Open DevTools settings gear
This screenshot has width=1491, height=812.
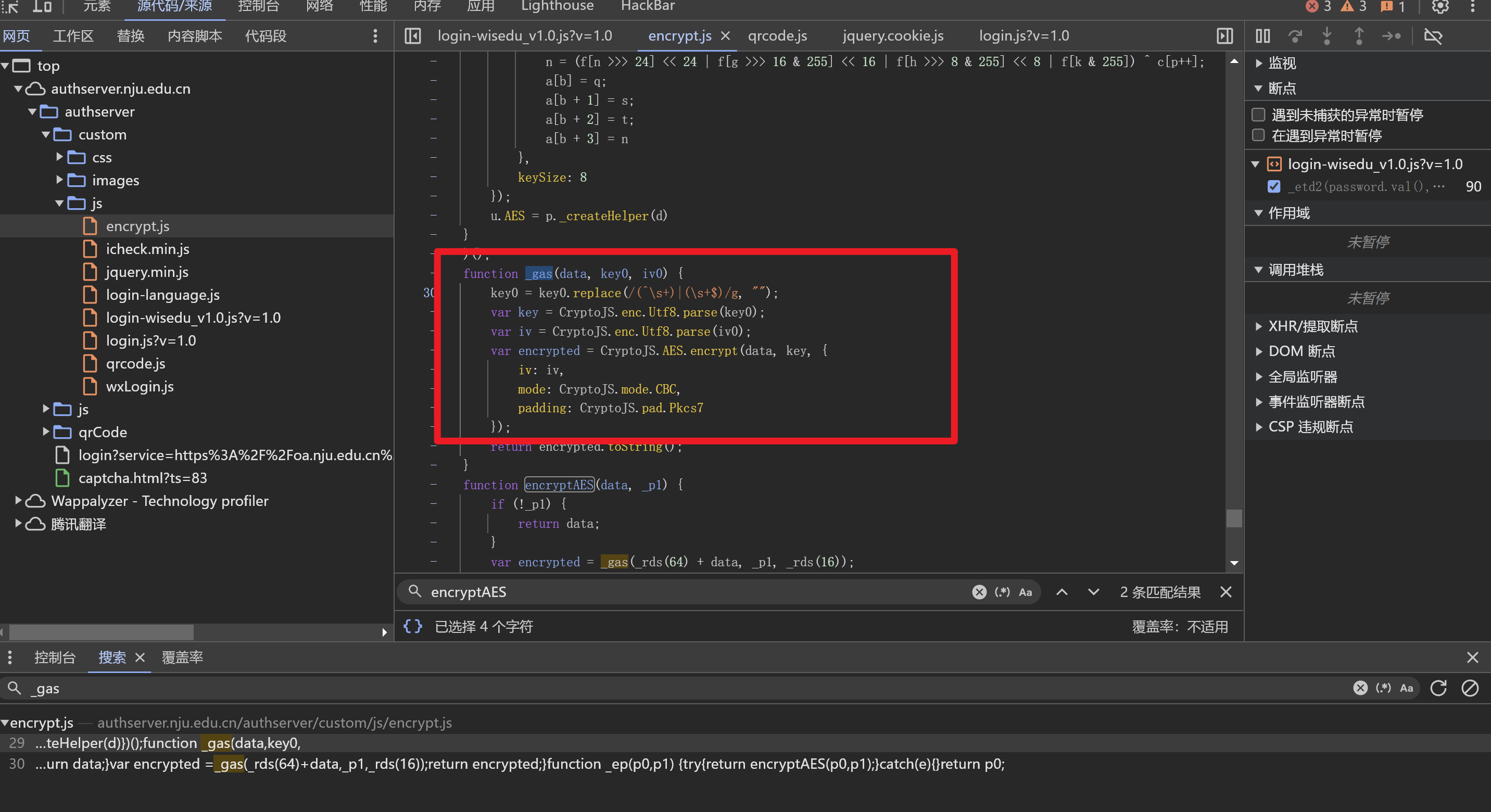tap(1441, 6)
